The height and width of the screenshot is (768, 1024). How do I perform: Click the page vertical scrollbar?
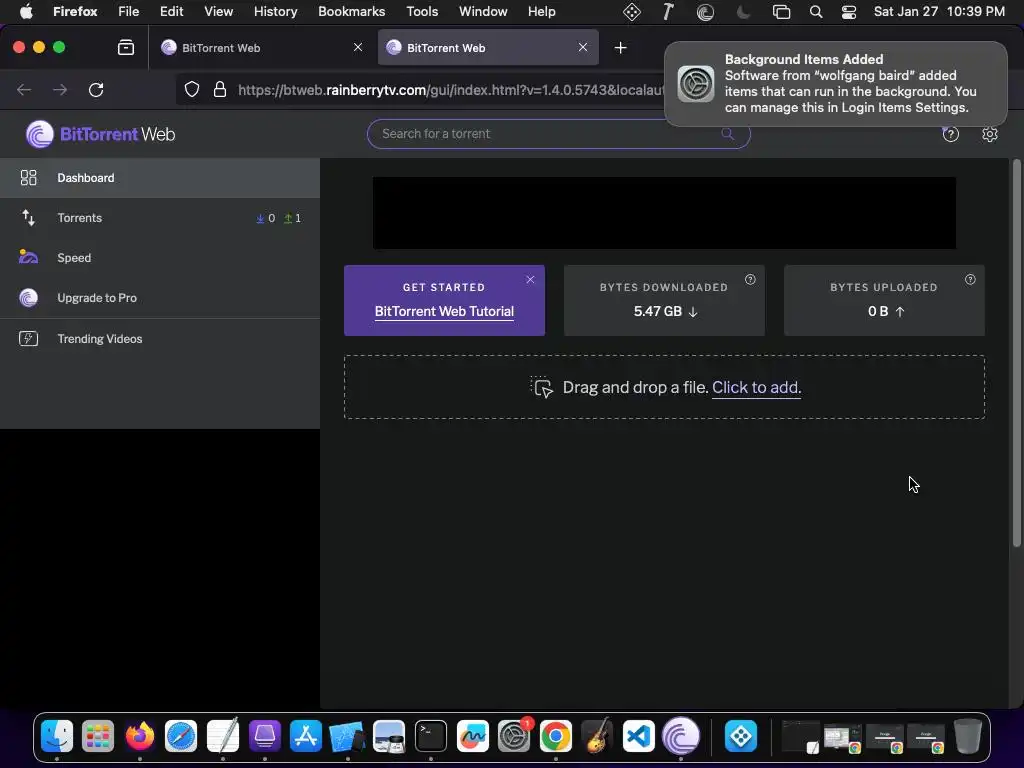point(1016,353)
